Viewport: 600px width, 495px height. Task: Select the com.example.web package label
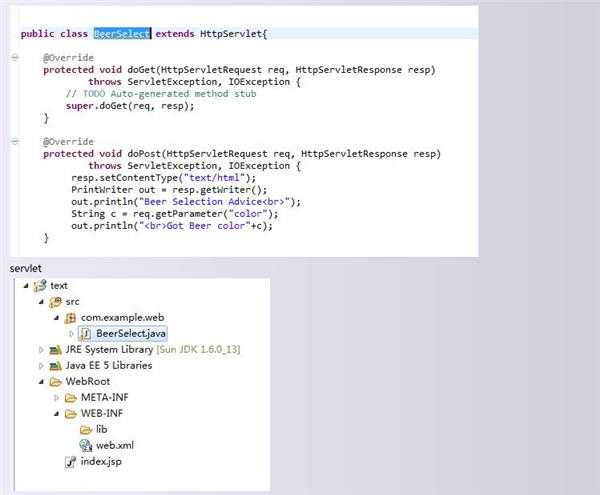(x=122, y=318)
